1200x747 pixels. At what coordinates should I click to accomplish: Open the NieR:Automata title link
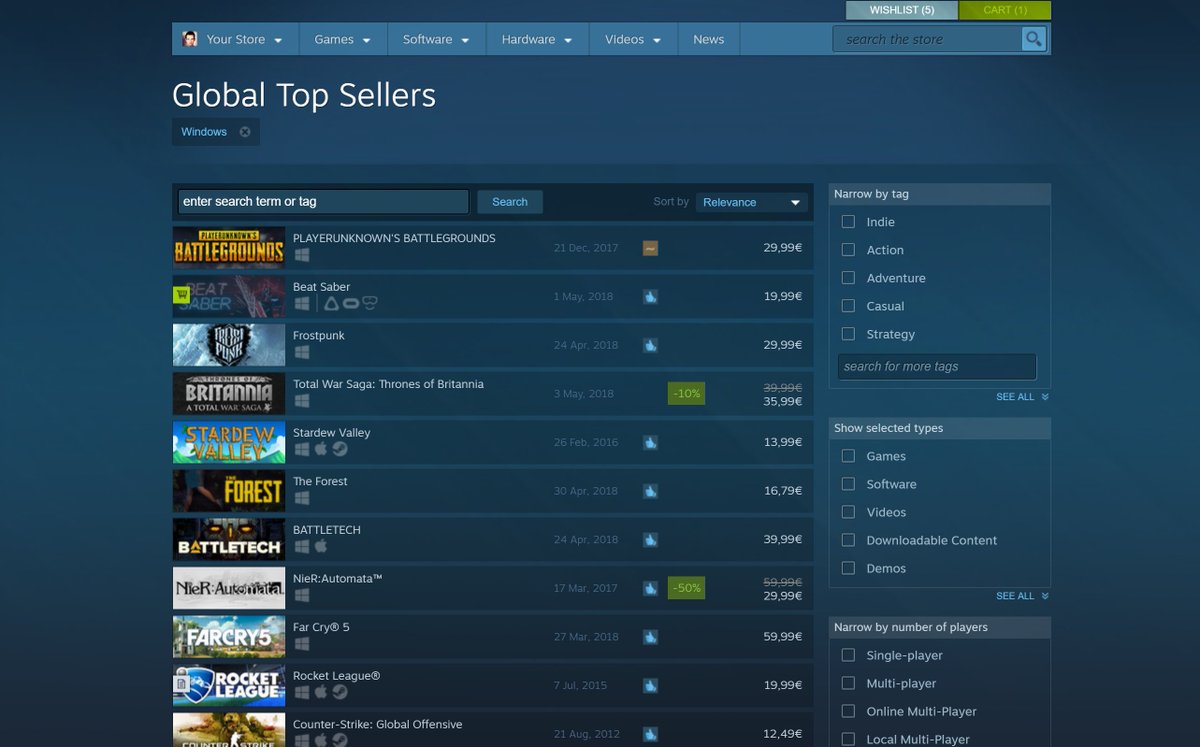coord(338,578)
